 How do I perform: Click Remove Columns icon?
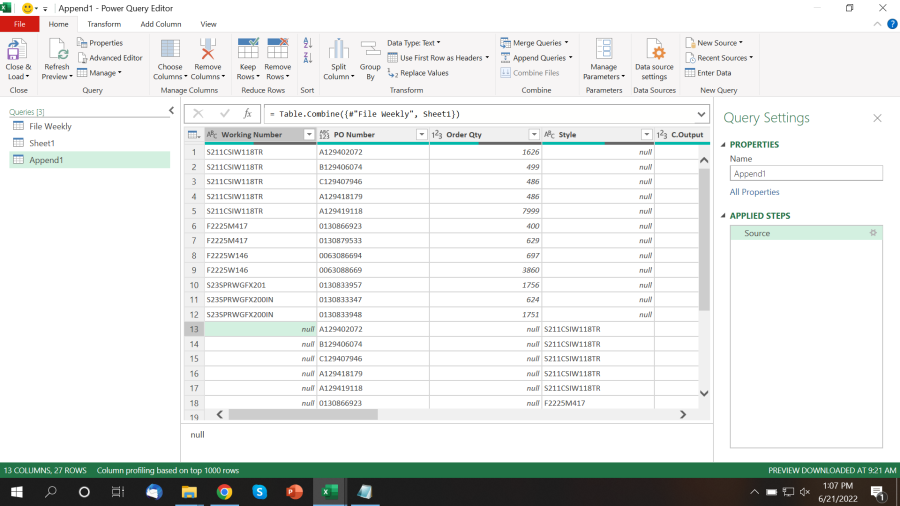[207, 50]
